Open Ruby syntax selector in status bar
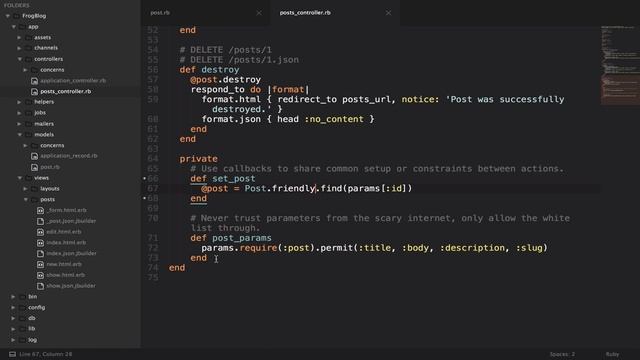This screenshot has width=640, height=360. (612, 354)
